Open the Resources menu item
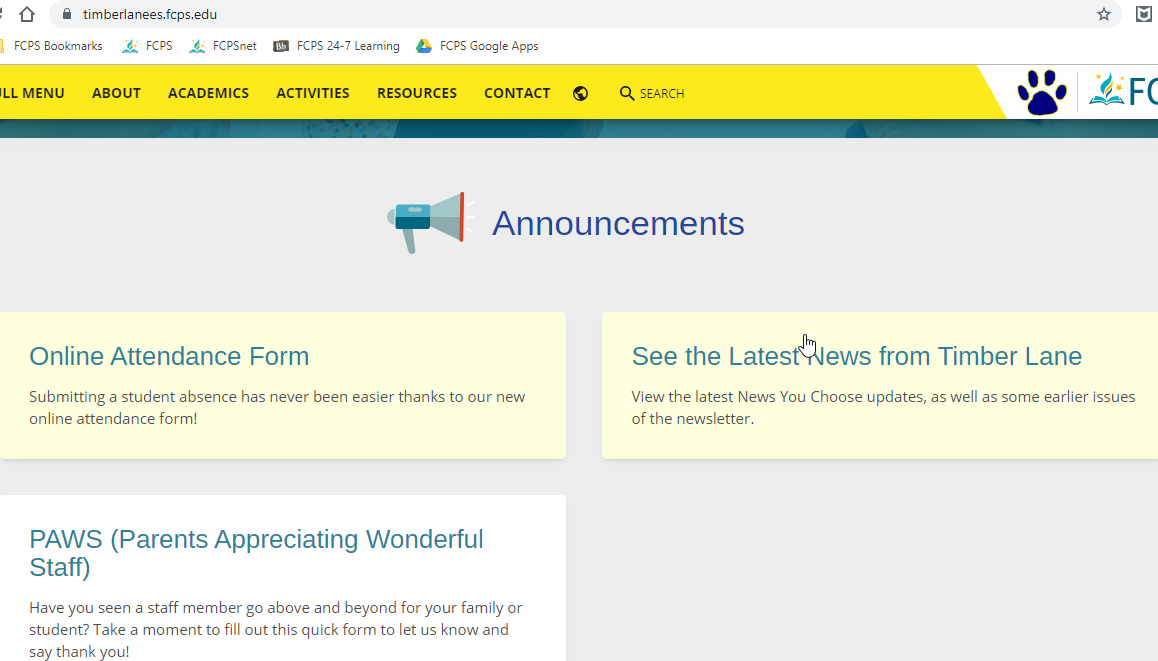The height and width of the screenshot is (661, 1158). (x=417, y=93)
